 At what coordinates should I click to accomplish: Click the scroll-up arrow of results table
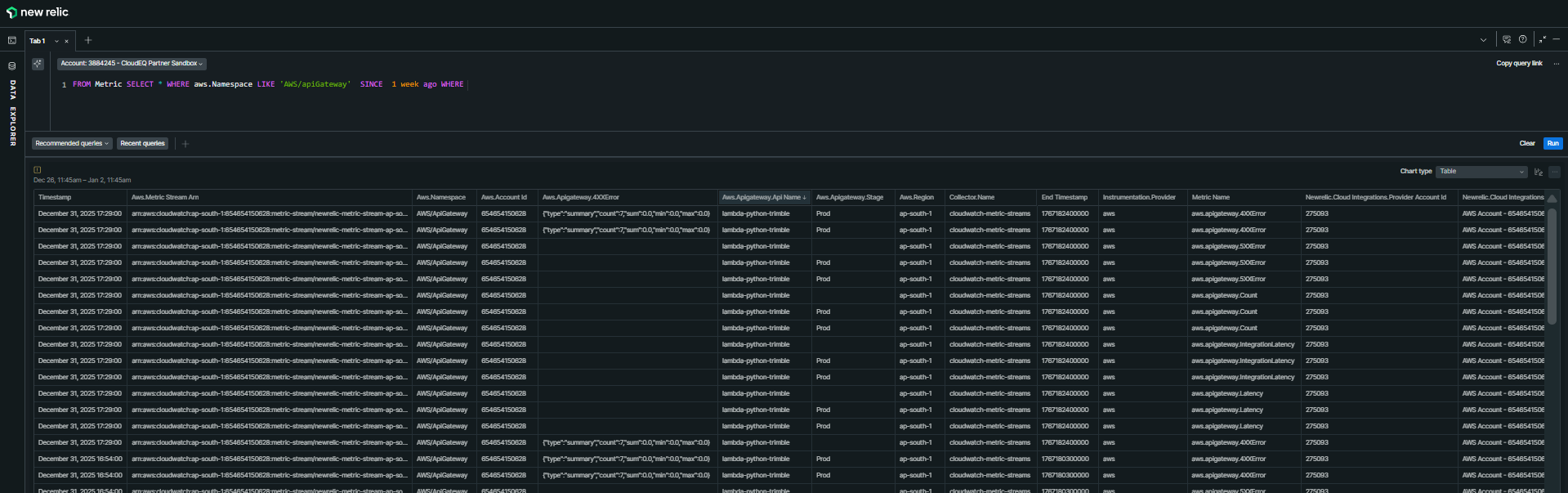1552,199
